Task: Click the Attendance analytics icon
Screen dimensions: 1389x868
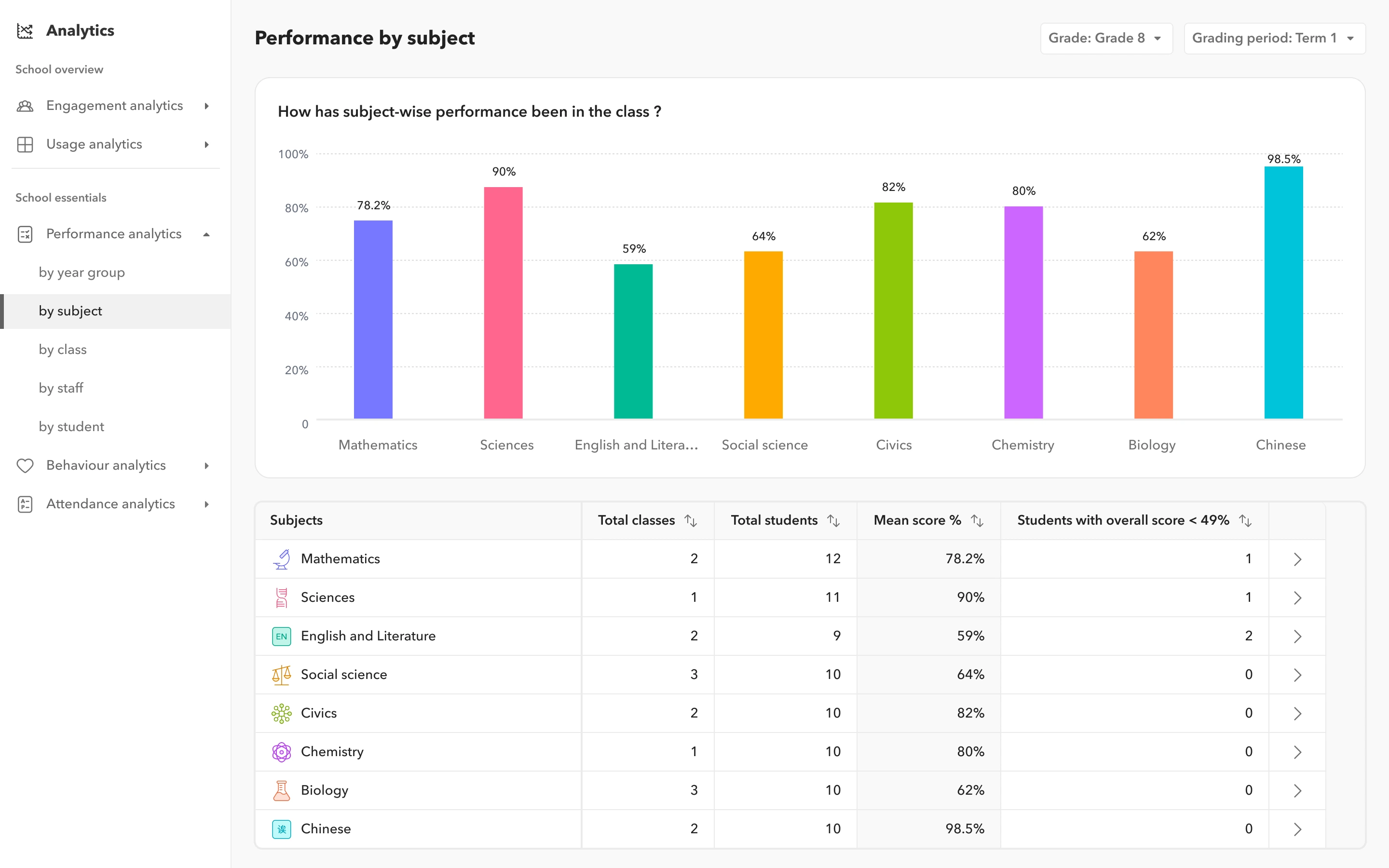Action: pyautogui.click(x=25, y=504)
